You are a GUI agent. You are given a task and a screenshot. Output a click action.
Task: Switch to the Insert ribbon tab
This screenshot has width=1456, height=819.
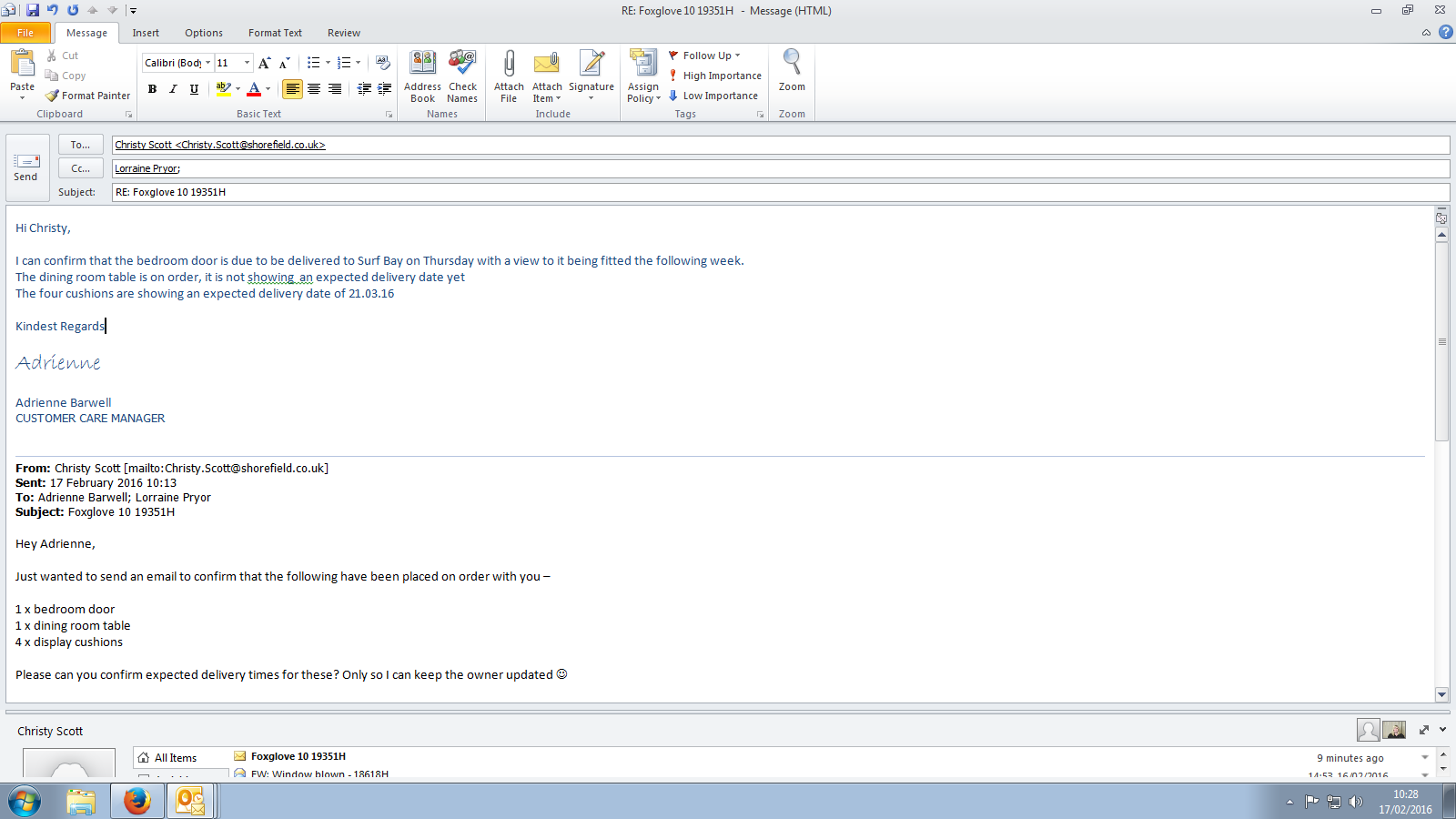(146, 33)
